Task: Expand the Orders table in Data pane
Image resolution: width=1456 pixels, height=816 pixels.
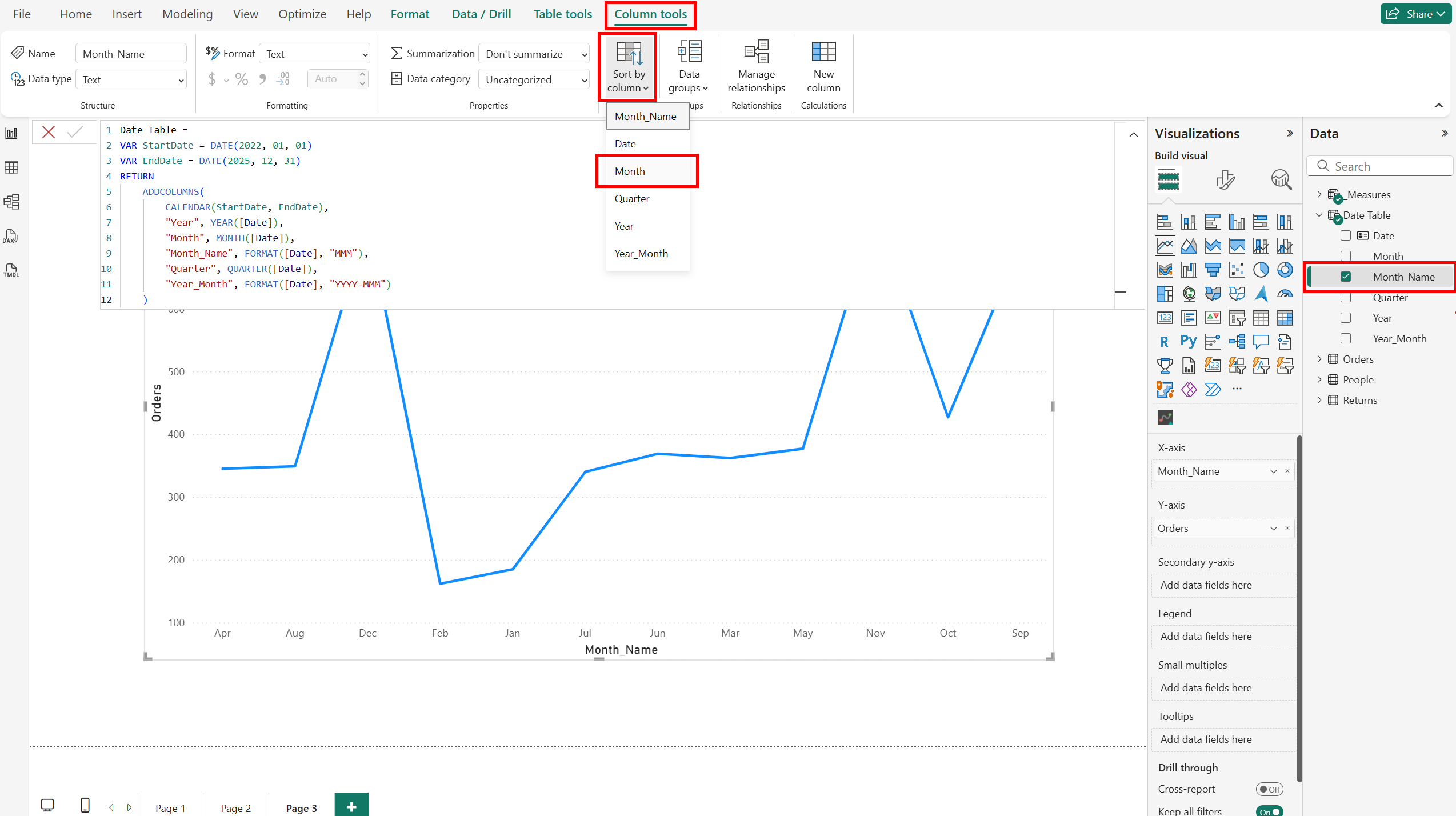Action: [x=1319, y=359]
